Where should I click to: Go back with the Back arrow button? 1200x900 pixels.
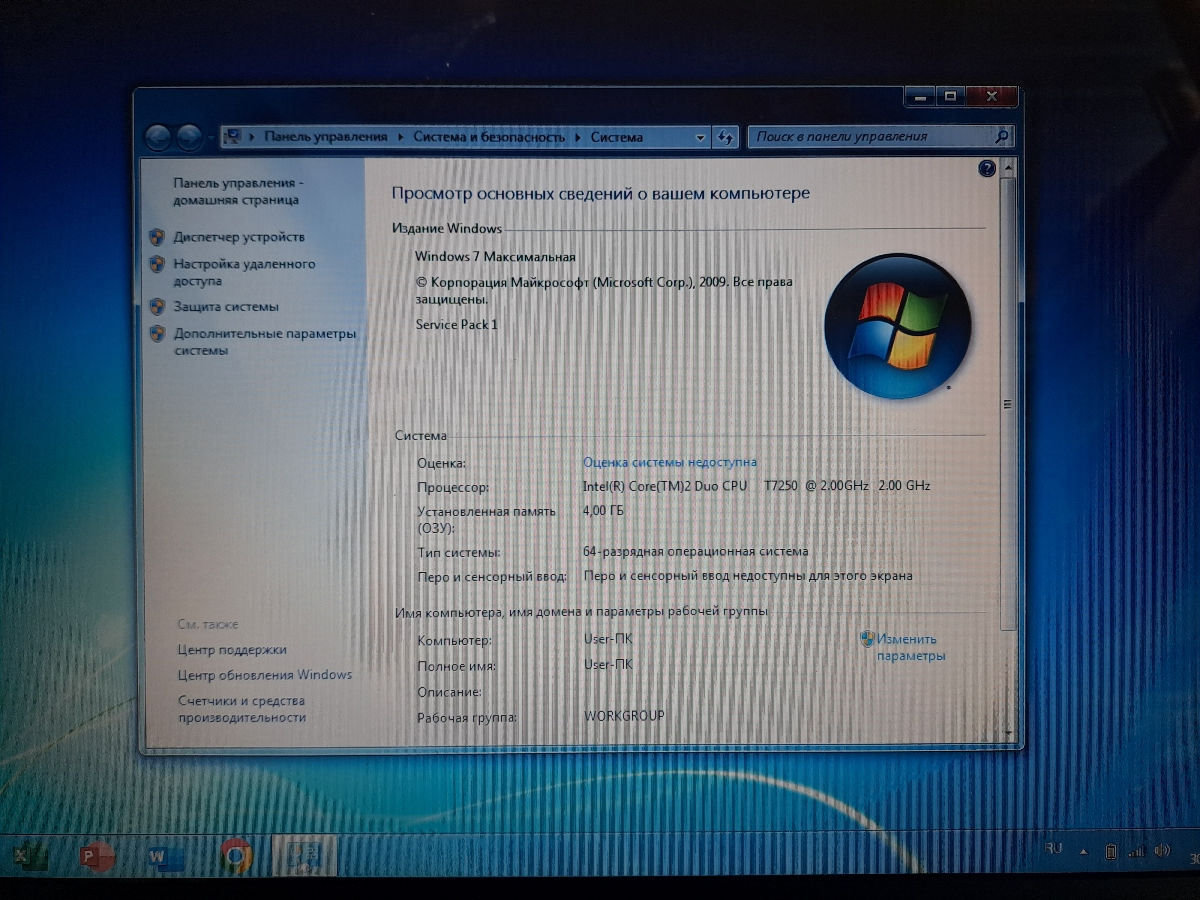[158, 137]
